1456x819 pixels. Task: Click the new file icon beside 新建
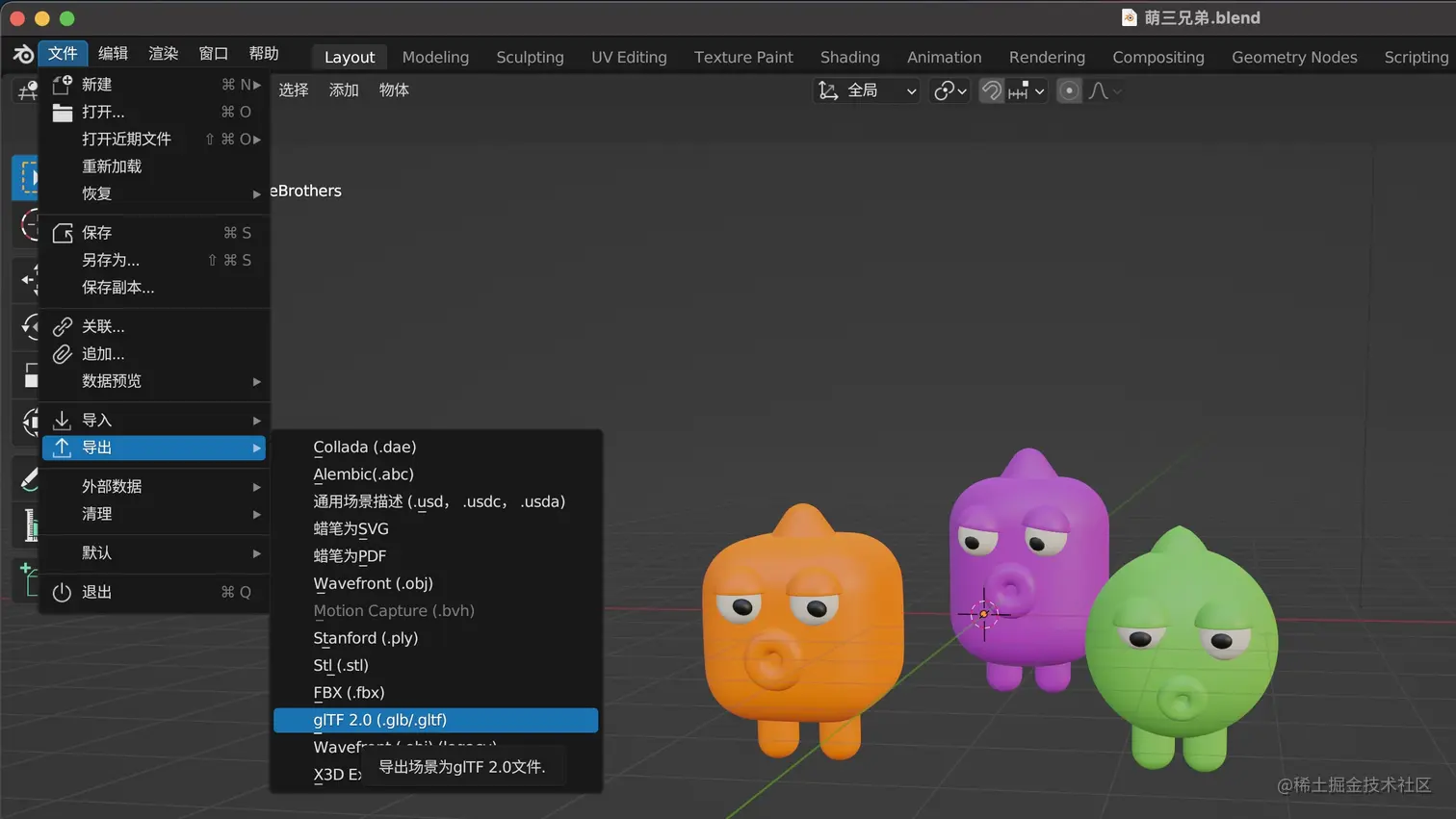(63, 85)
